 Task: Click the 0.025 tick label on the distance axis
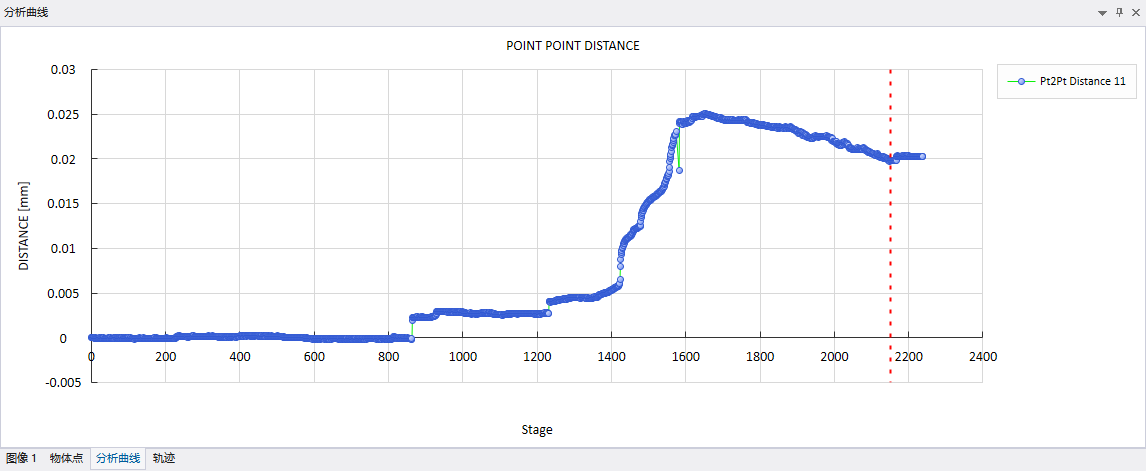coord(62,114)
